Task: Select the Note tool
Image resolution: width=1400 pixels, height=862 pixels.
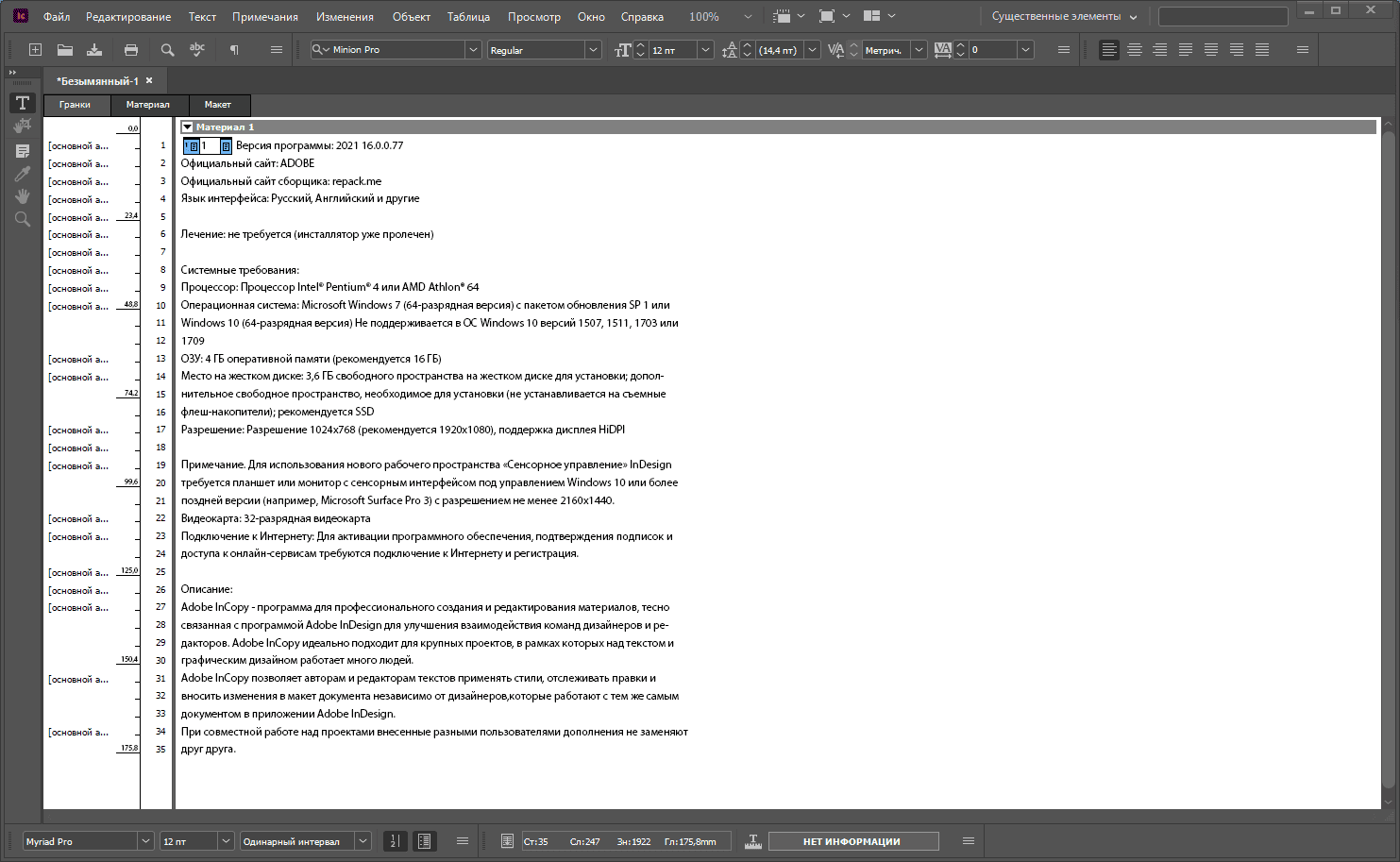Action: (23, 150)
